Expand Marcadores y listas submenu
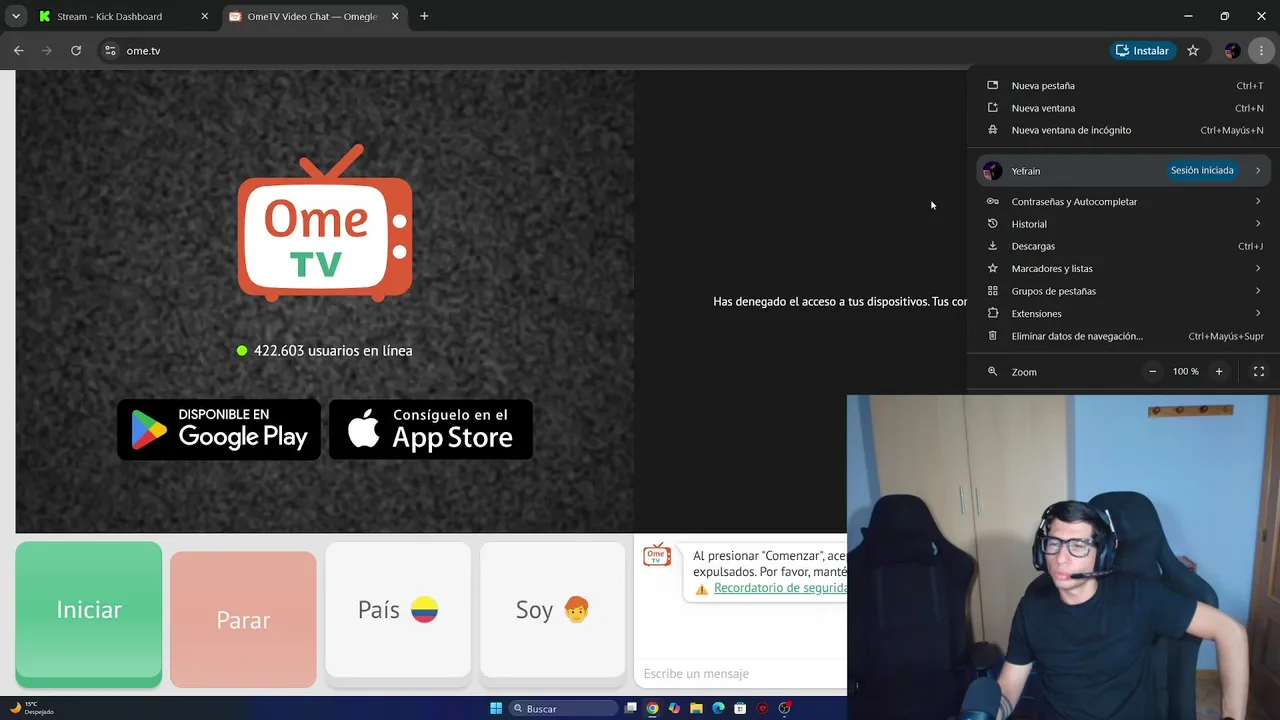Viewport: 1280px width, 720px height. (x=1124, y=268)
